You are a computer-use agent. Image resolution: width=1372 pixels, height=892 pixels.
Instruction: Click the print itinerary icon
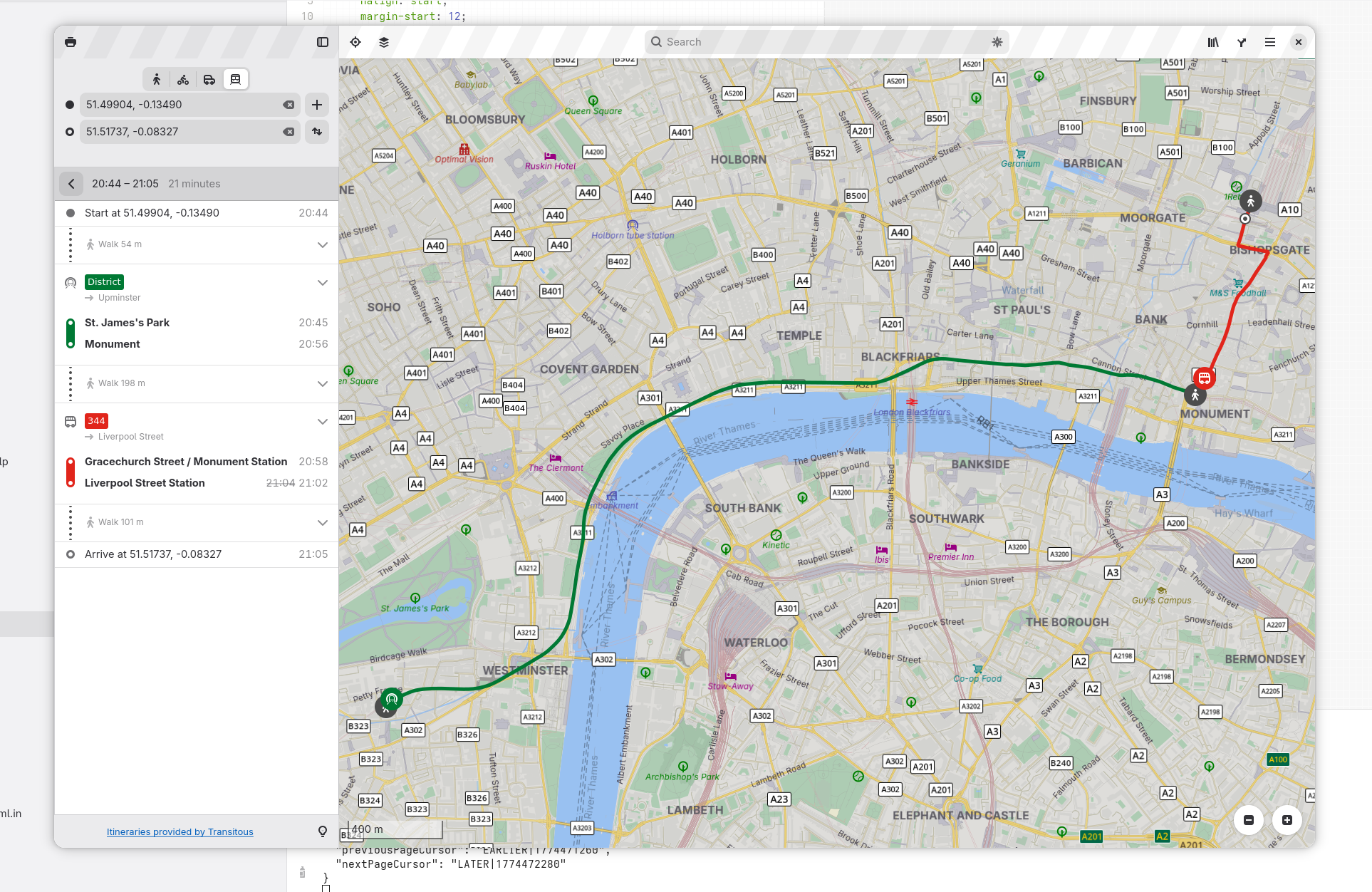71,42
